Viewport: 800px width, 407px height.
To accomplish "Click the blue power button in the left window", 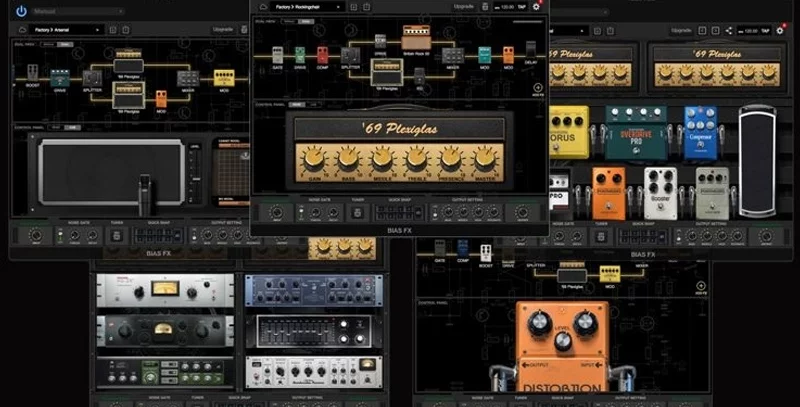I will pos(21,11).
